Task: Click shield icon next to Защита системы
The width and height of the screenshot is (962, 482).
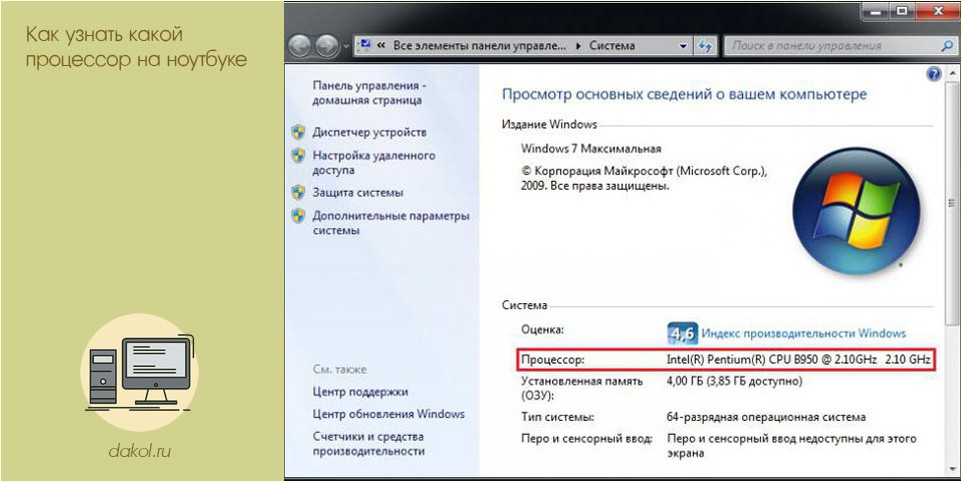Action: point(298,193)
